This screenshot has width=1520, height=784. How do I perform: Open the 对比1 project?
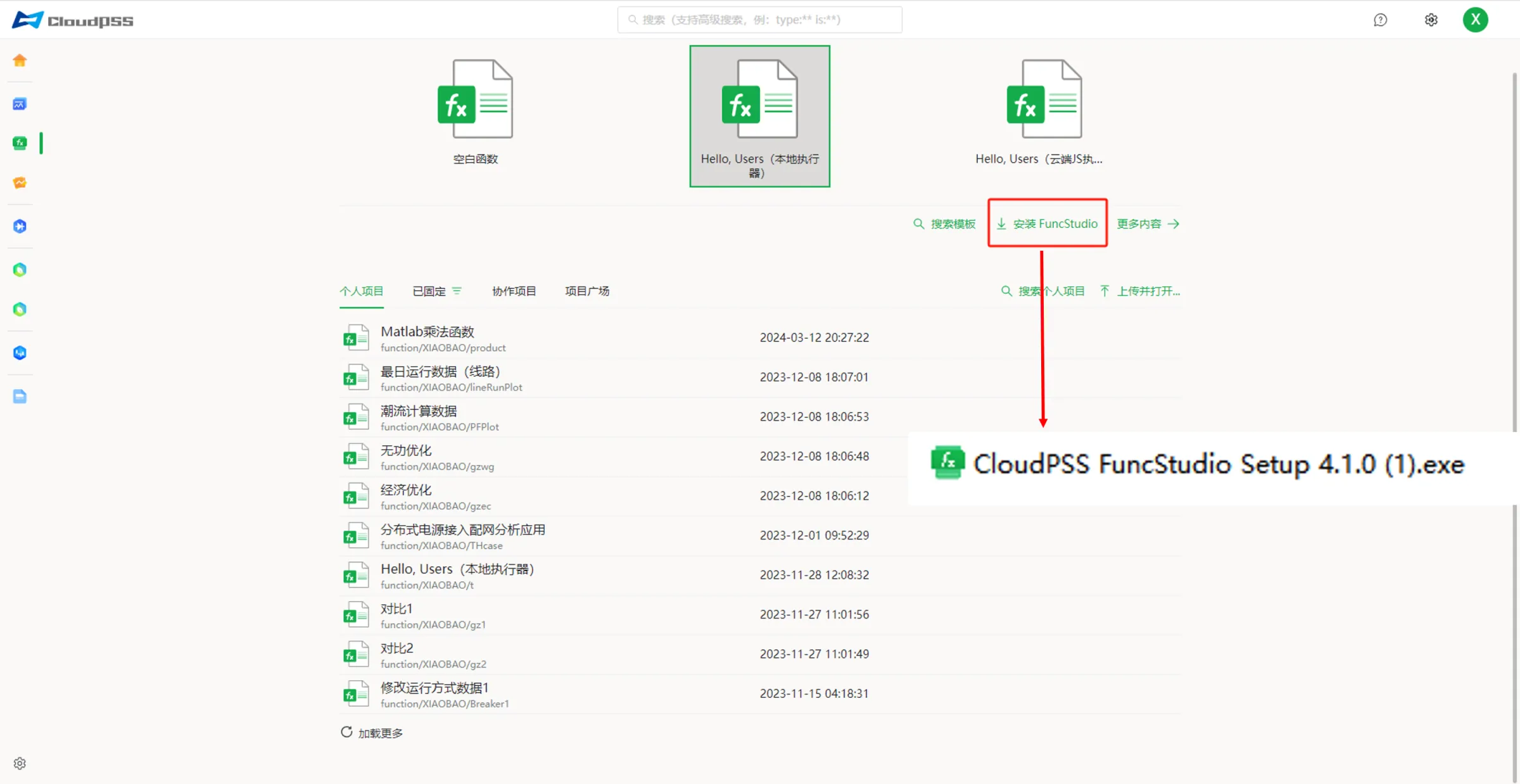[x=760, y=615]
